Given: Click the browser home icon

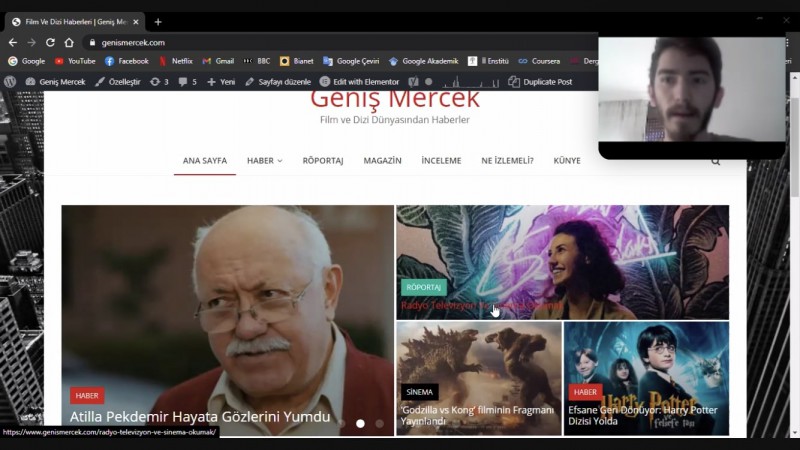Looking at the screenshot, I should [69, 43].
